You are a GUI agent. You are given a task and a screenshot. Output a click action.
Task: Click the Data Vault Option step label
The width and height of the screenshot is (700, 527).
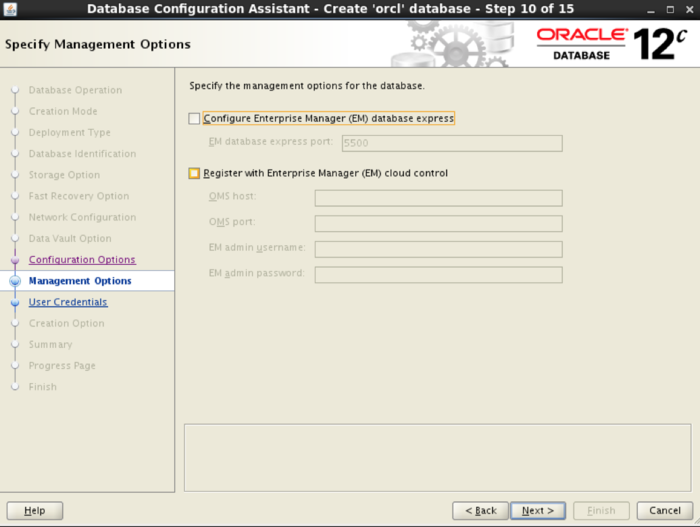pos(70,238)
